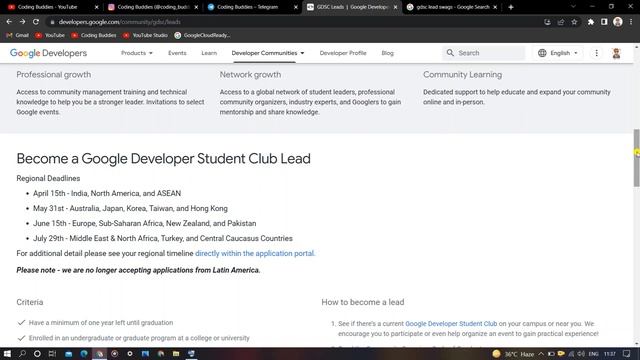Open the Chrome profile avatar
This screenshot has width=640, height=360.
click(x=618, y=22)
